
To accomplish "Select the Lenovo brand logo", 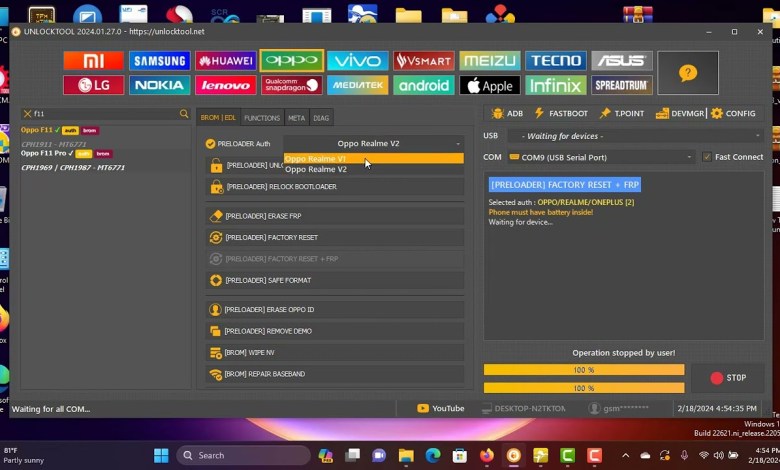I will [x=226, y=85].
